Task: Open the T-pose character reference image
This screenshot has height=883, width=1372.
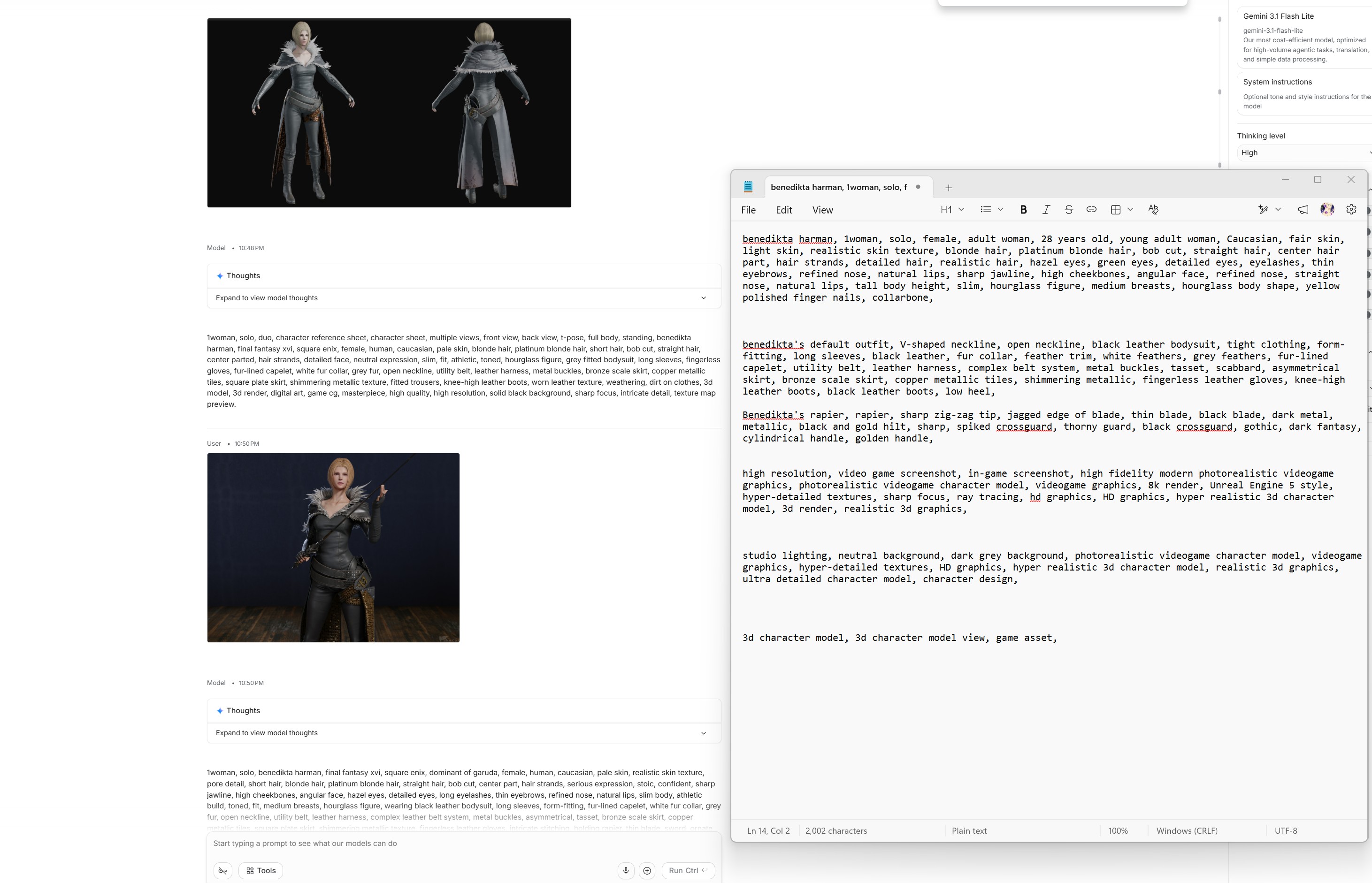Action: 389,113
